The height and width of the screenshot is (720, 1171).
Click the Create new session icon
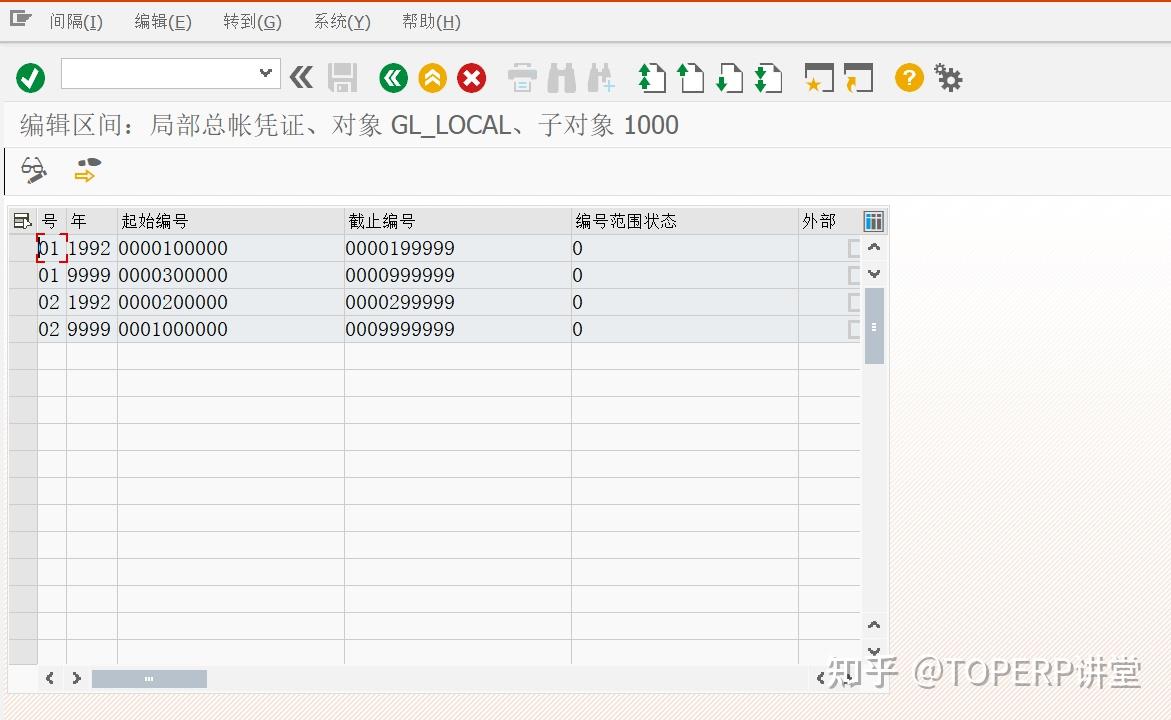coord(819,78)
